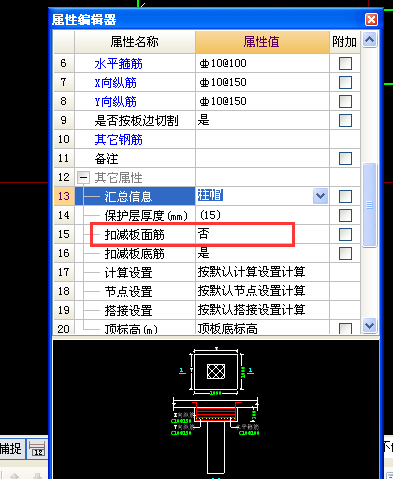
Task: Toggle checkbox for 备注 row
Action: [345, 158]
